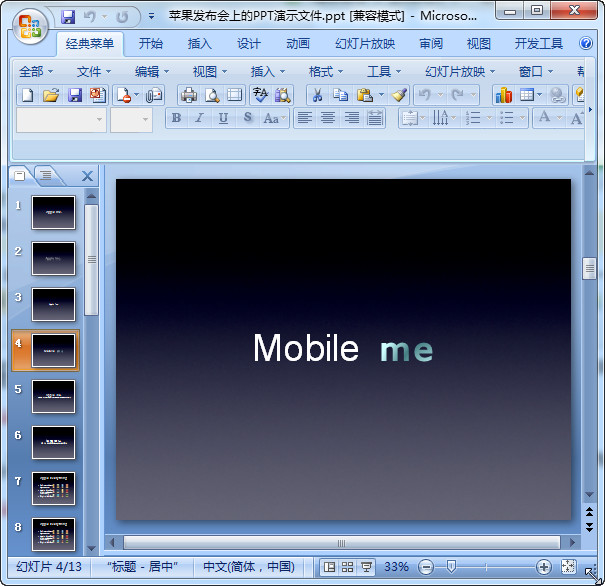Print the presentation
The width and height of the screenshot is (605, 586).
tap(189, 95)
